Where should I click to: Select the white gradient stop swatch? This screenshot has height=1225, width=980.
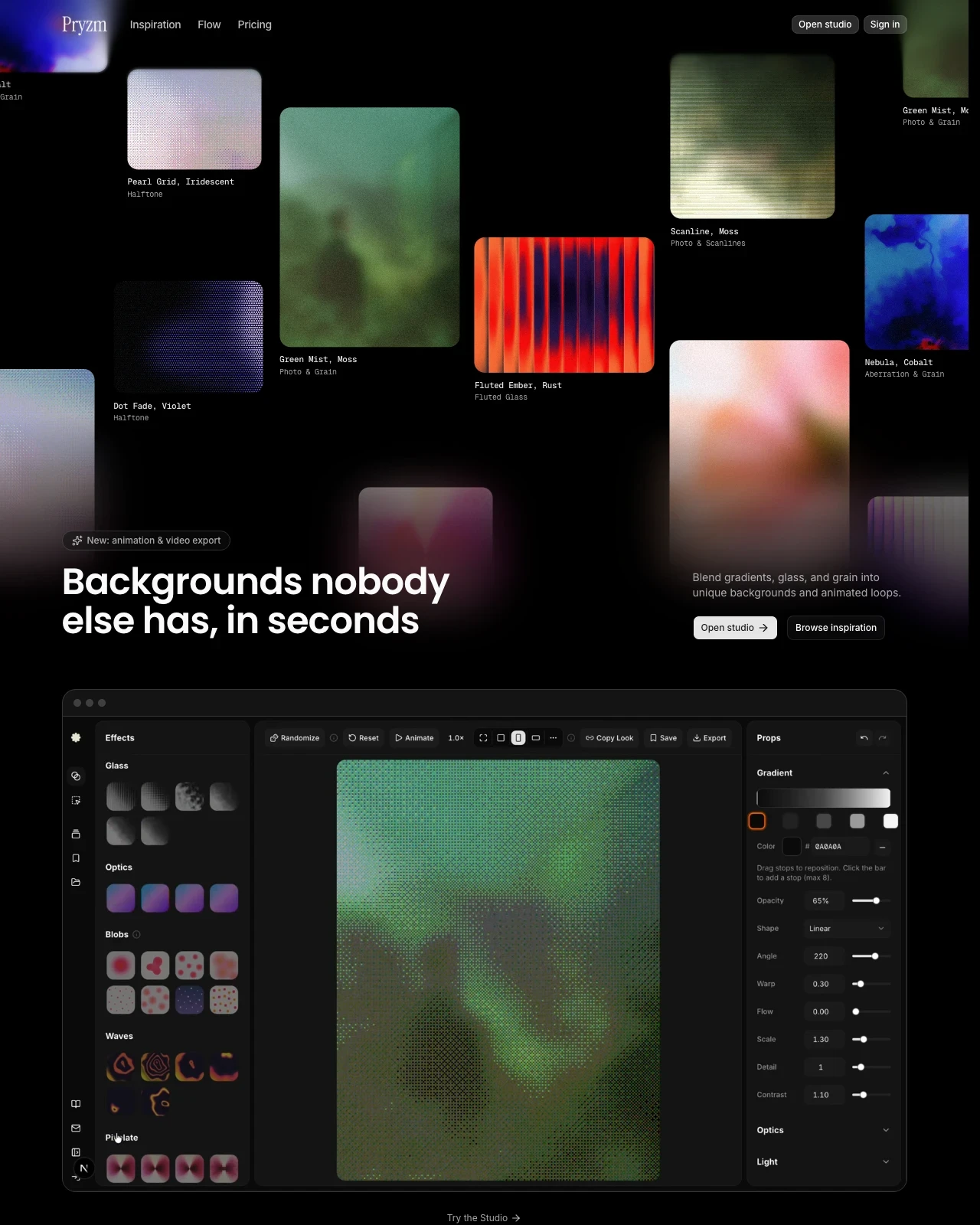click(x=890, y=821)
